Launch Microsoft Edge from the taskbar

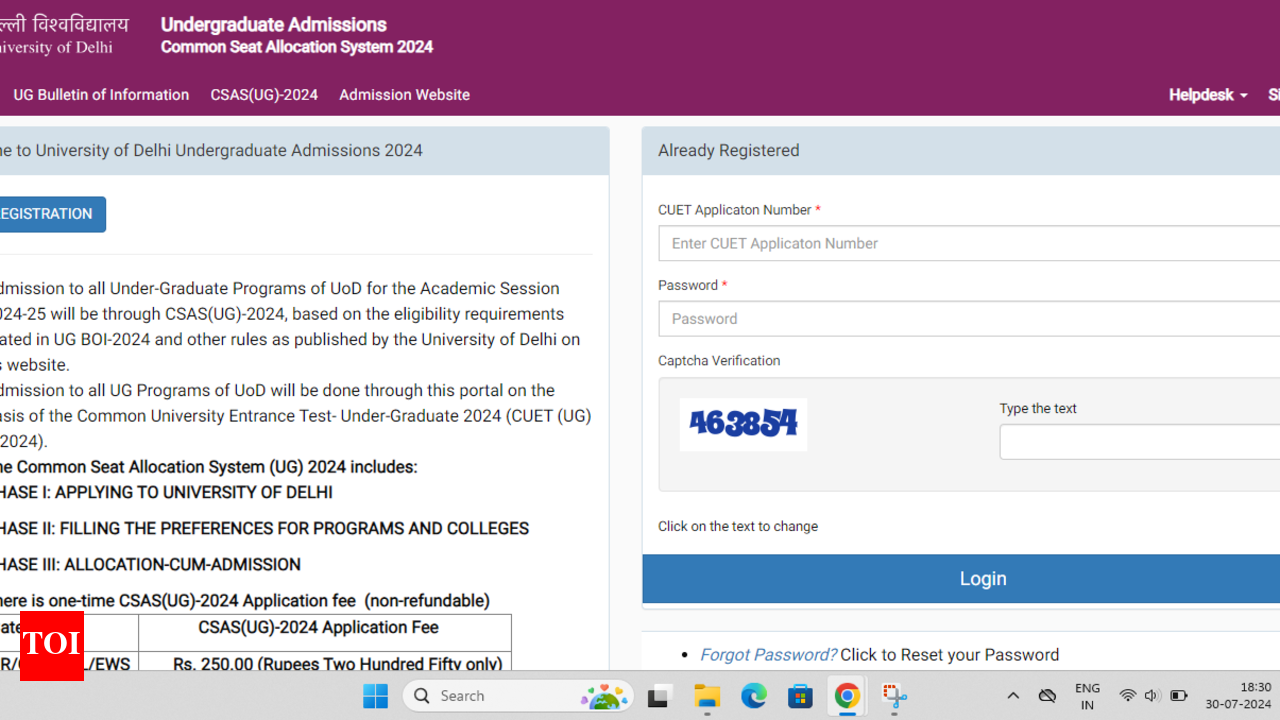pos(754,696)
